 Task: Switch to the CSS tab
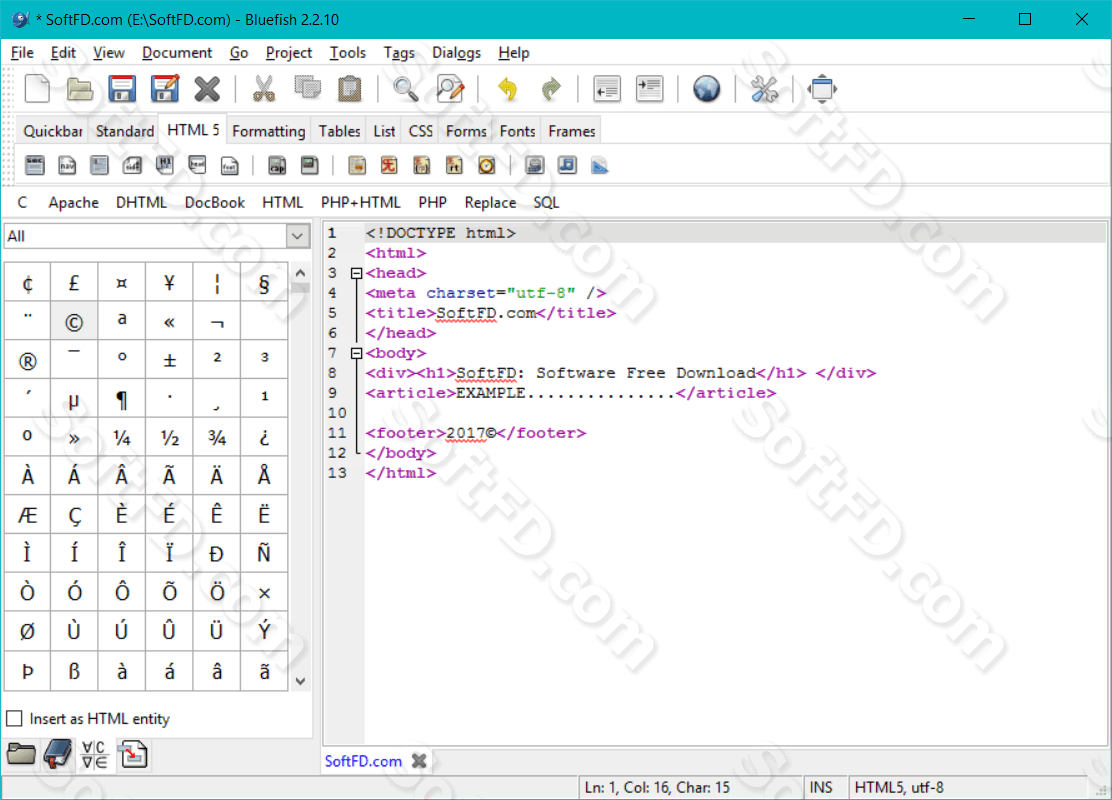click(421, 131)
